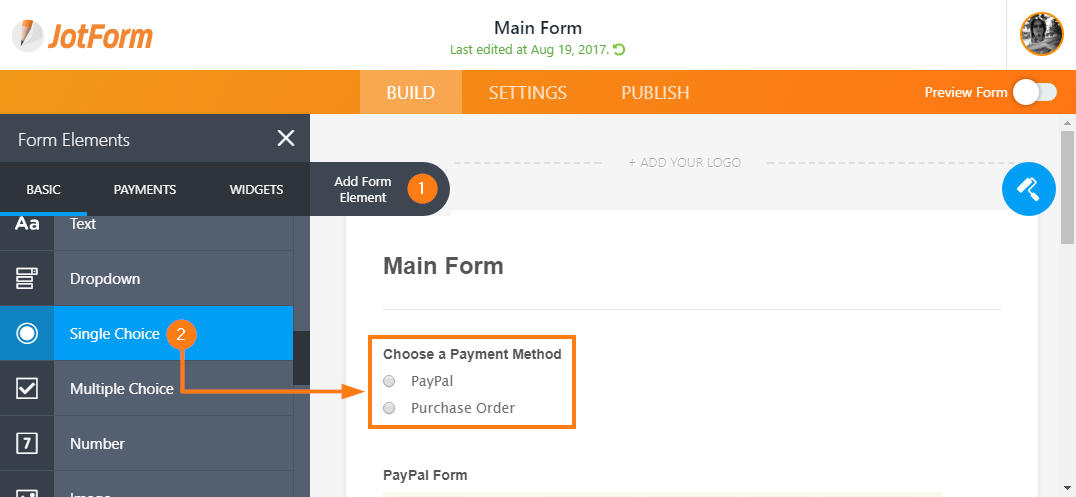Select the Dropdown element icon
The width and height of the screenshot is (1076, 497).
coord(27,279)
